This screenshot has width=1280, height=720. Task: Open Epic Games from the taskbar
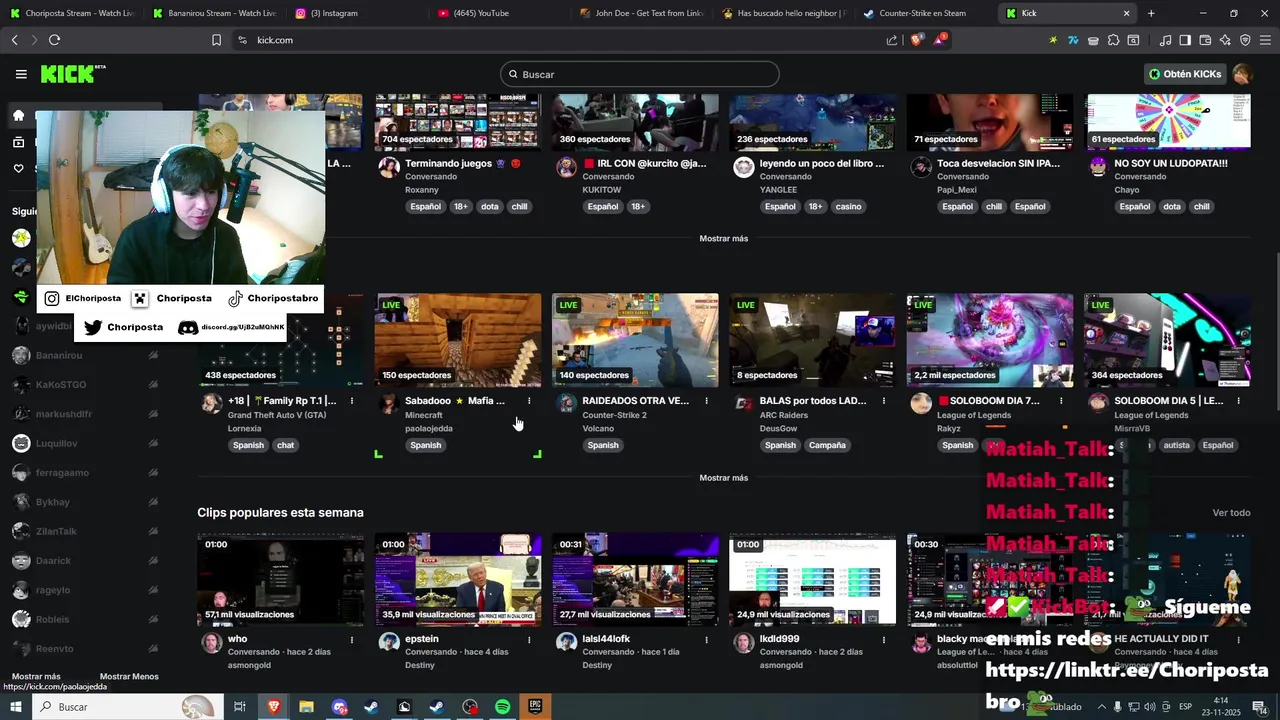coord(535,707)
